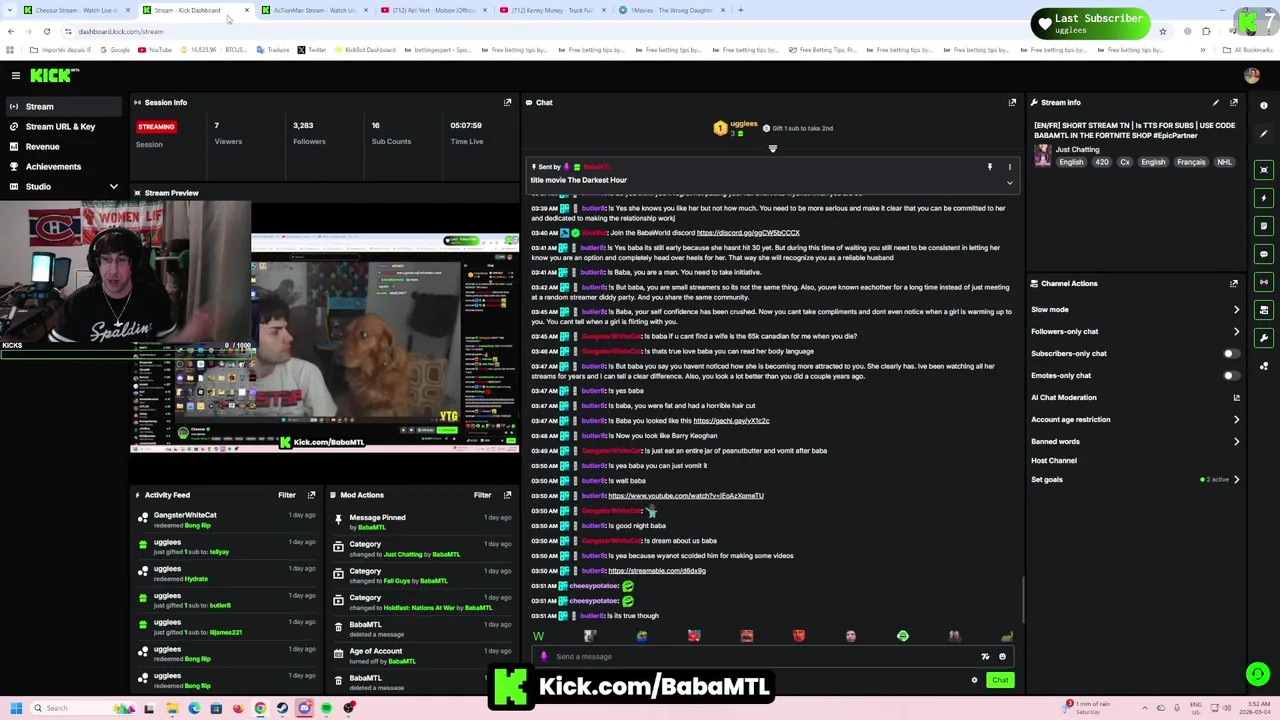Open Stream in the left sidebar

(x=62, y=107)
